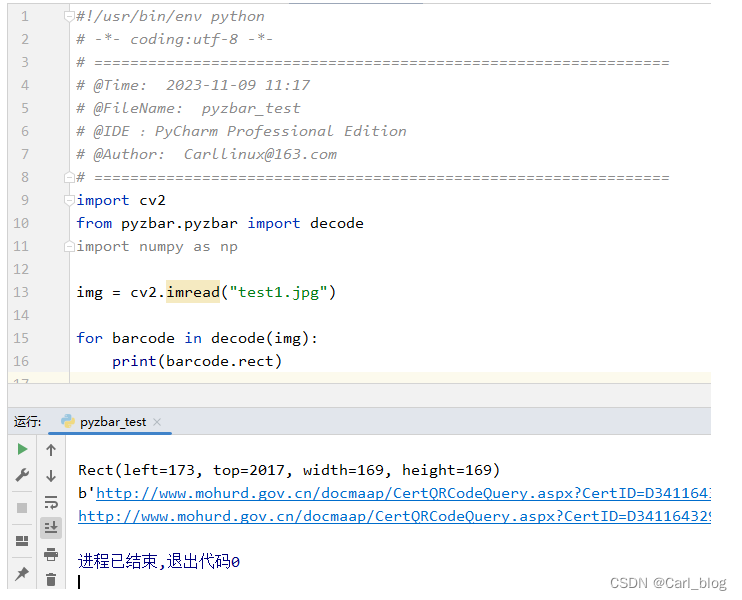742x600 pixels.
Task: Click gutter line number 15
Action: [x=21, y=338]
